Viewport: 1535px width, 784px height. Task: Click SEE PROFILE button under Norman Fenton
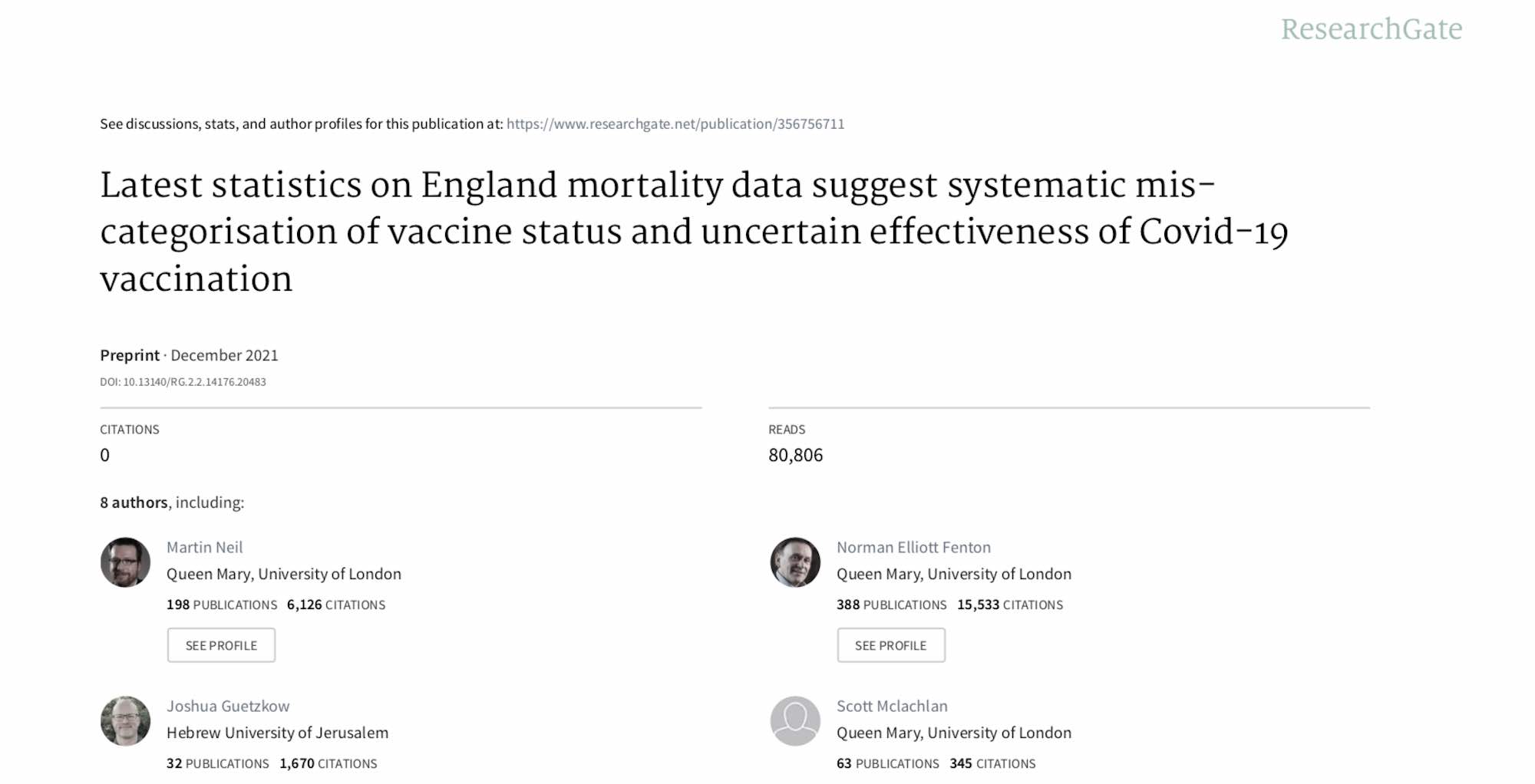(891, 645)
